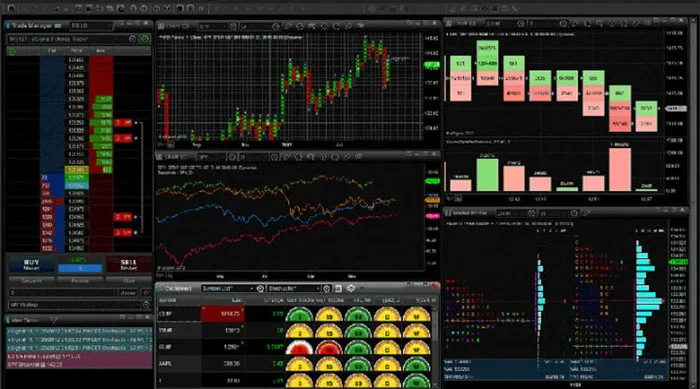
Task: Click the four-arrow move icon in the Dashboard toolbar
Action: click(351, 289)
